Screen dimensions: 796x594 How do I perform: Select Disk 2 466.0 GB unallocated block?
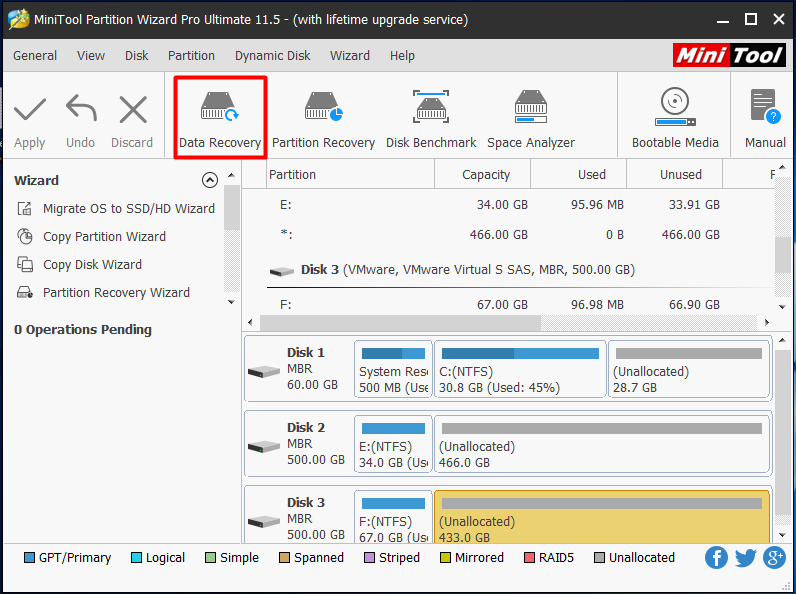602,444
